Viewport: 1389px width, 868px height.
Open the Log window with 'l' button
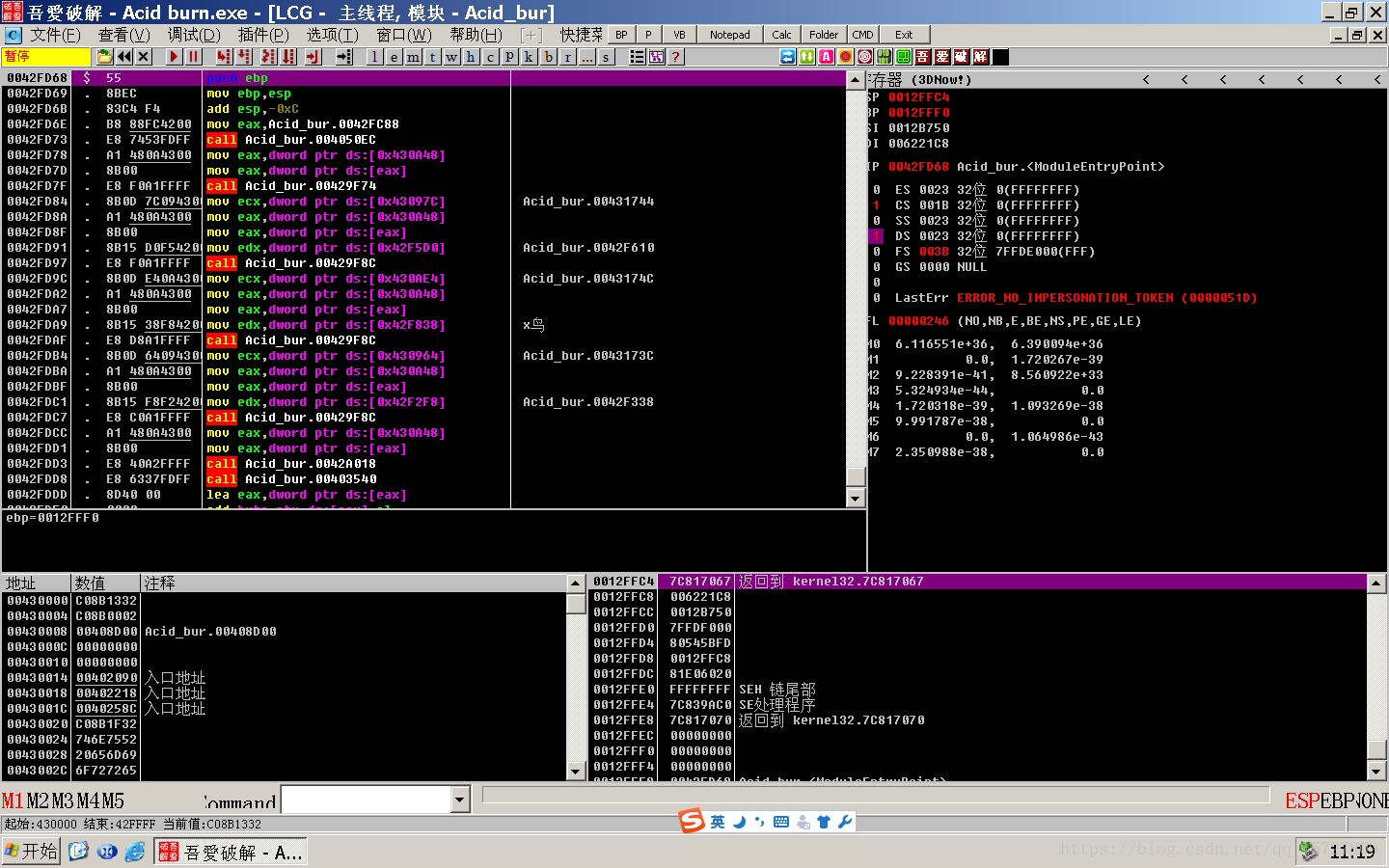point(374,57)
